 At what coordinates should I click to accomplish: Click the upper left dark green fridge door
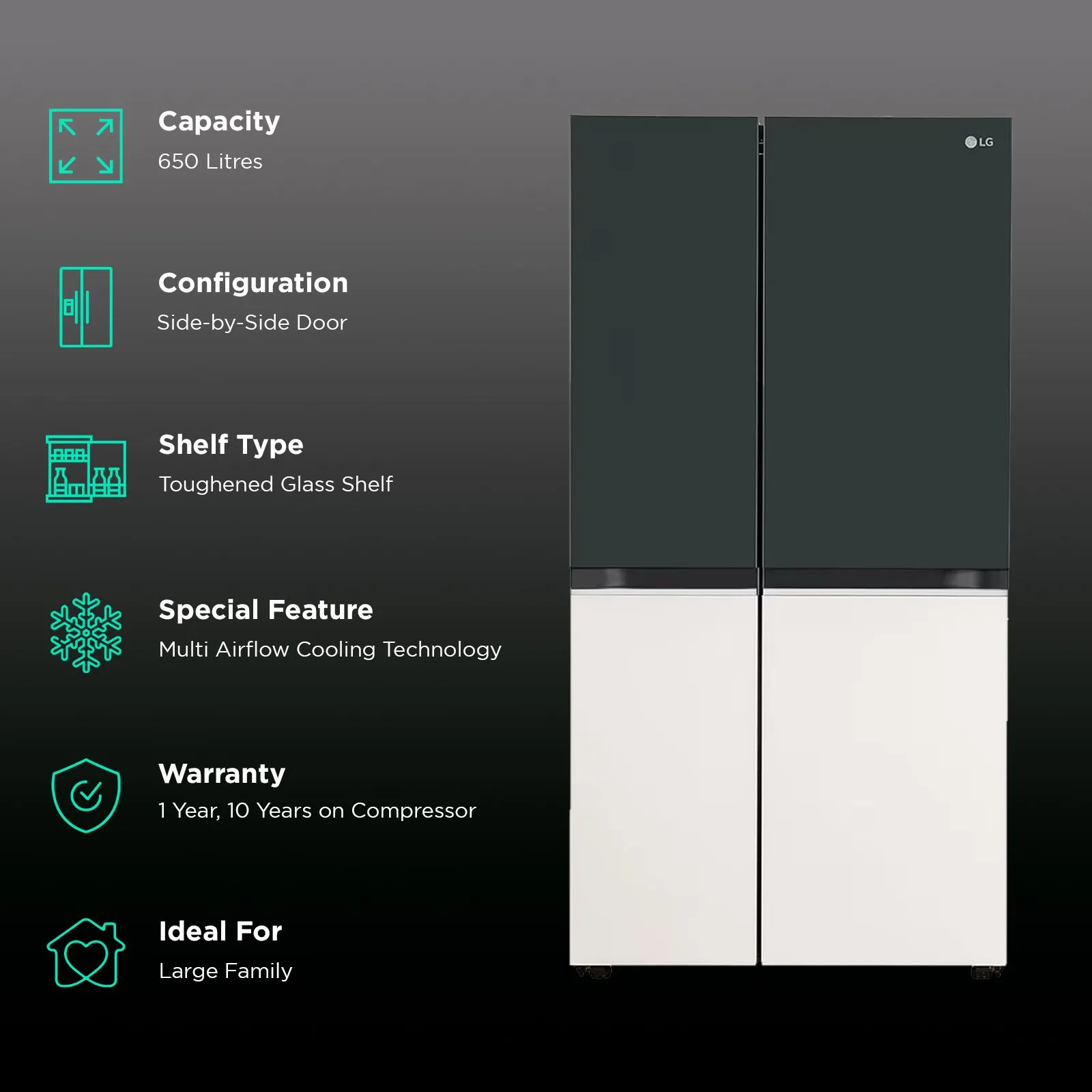point(663,341)
